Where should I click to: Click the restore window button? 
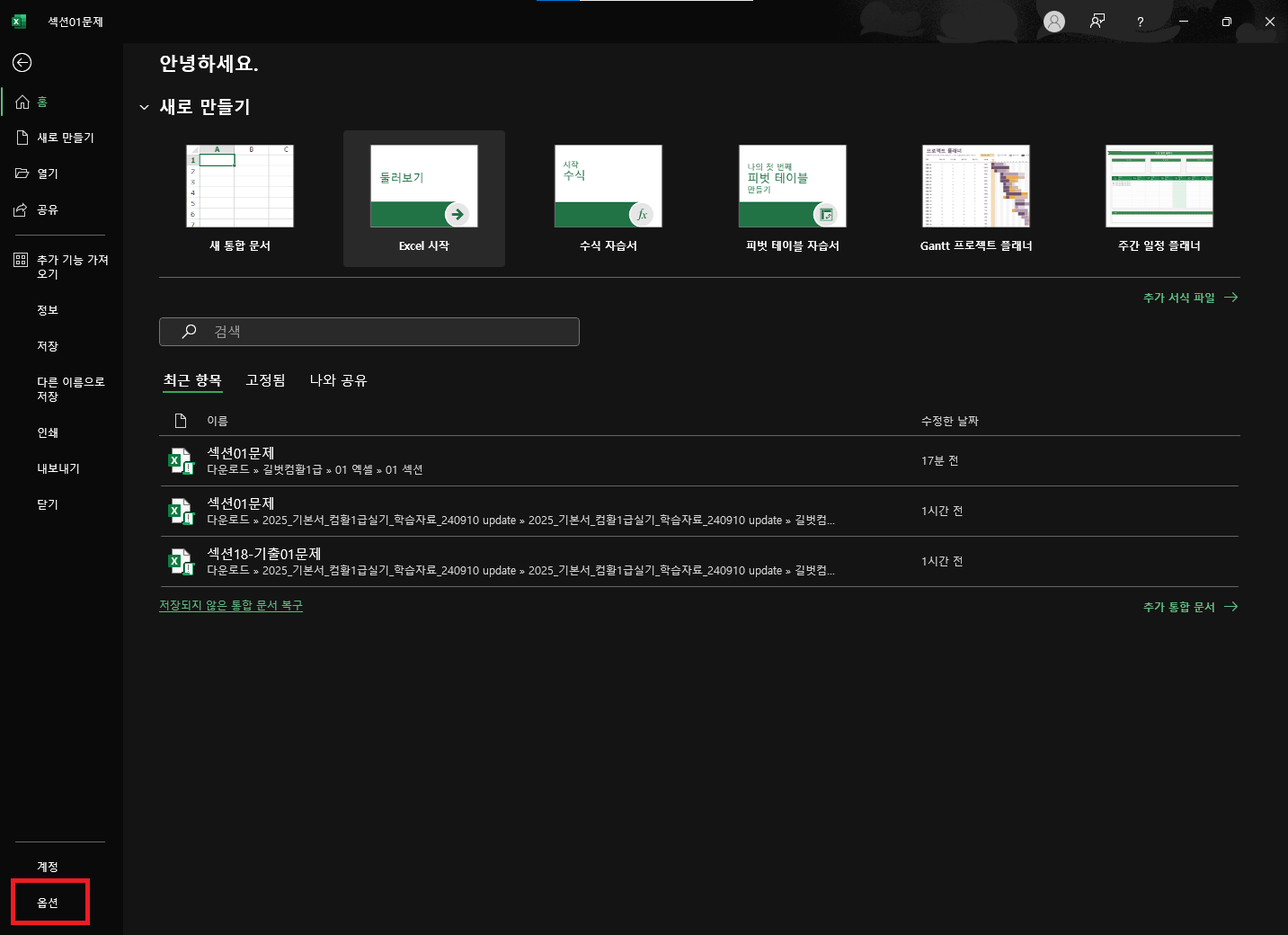click(1227, 22)
